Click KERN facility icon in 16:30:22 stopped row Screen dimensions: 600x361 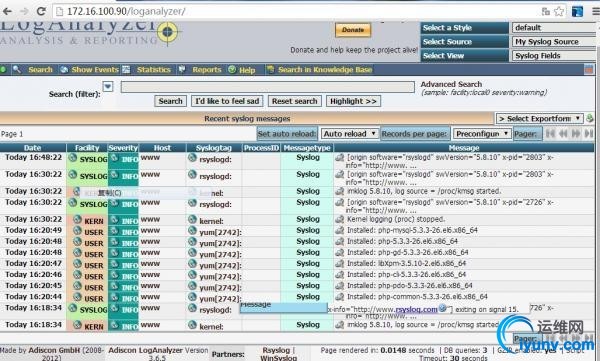[x=78, y=219]
